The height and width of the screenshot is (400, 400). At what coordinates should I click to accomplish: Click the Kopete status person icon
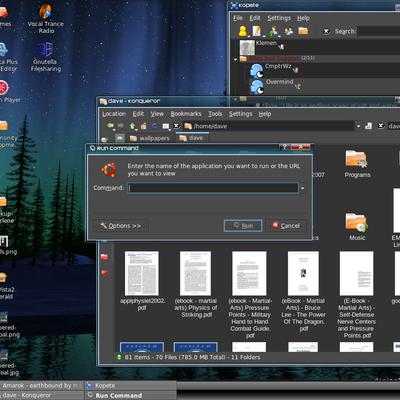click(x=243, y=31)
